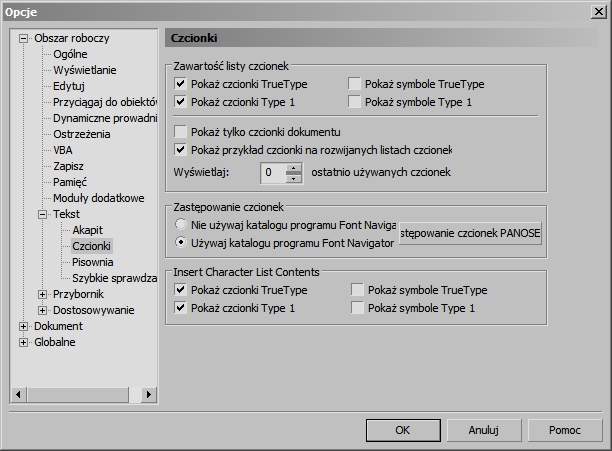Viewport: 612px width, 451px height.
Task: Select Nie używaj katalogu programu Font Navigator
Action: click(181, 225)
